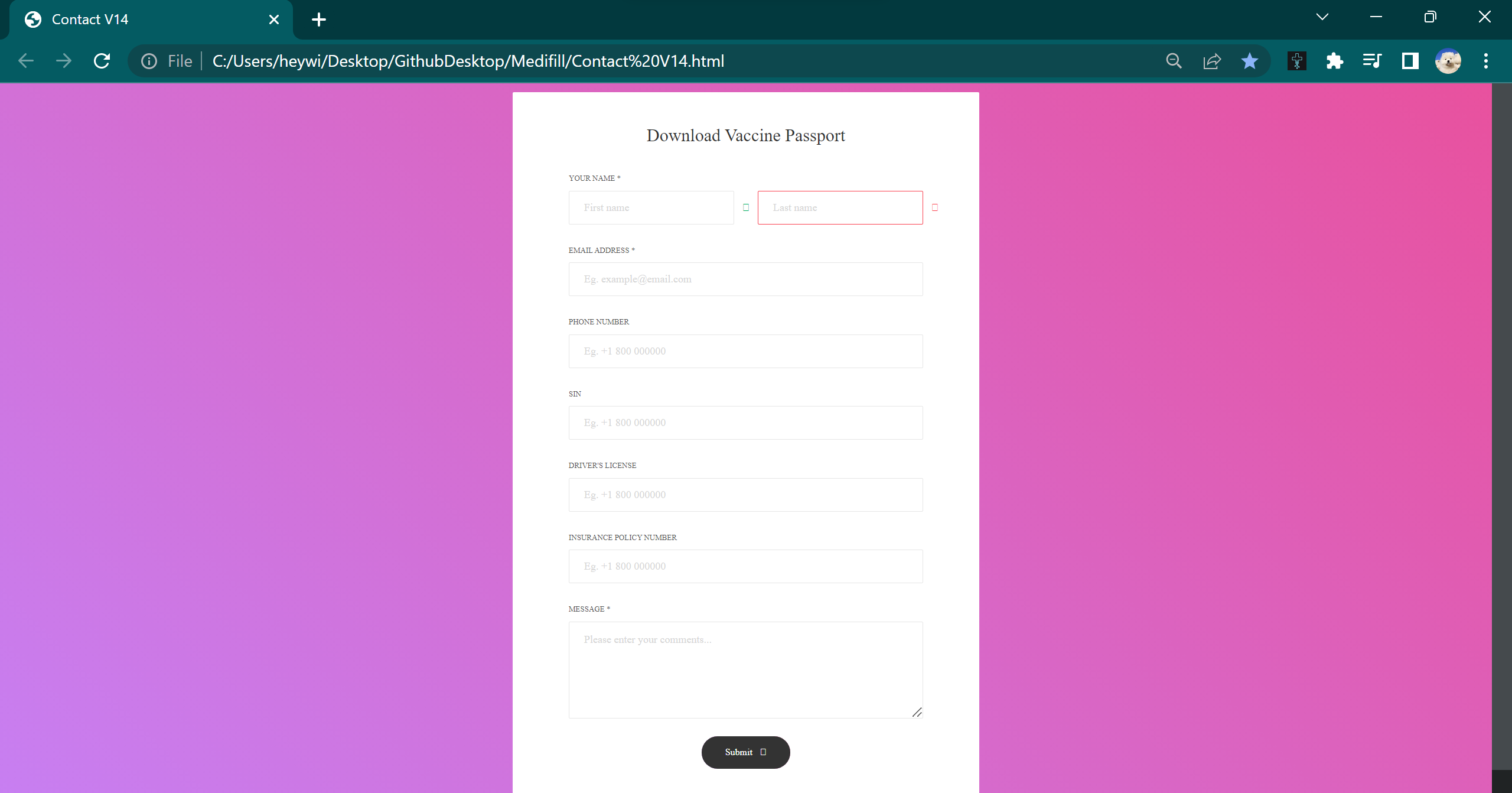Open the Chrome three-dot menu
1512x793 pixels.
point(1485,61)
